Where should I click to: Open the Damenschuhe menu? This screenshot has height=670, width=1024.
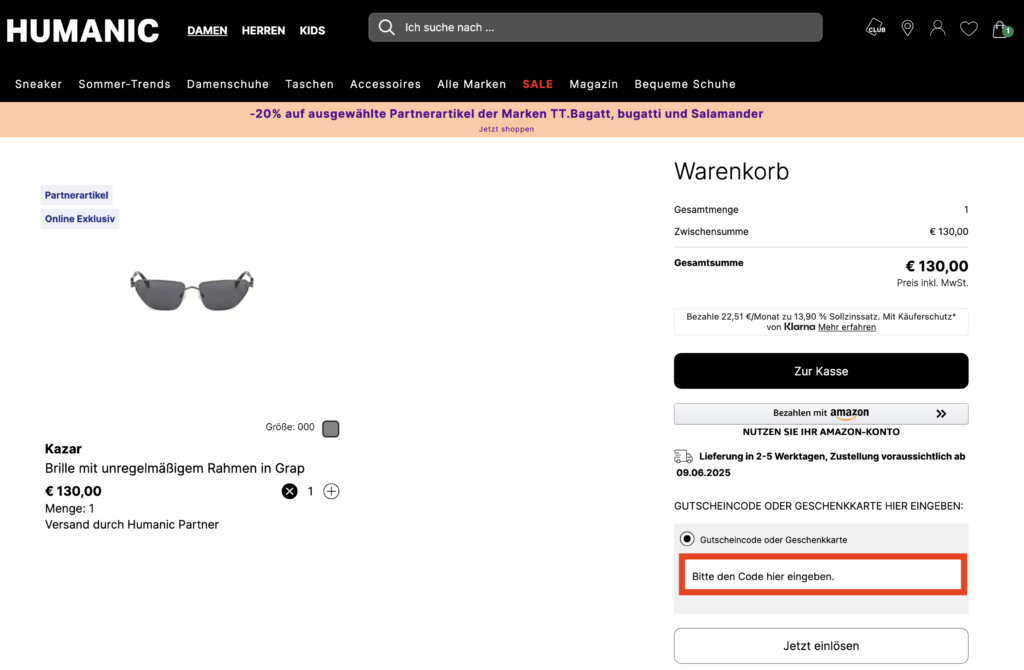(227, 84)
